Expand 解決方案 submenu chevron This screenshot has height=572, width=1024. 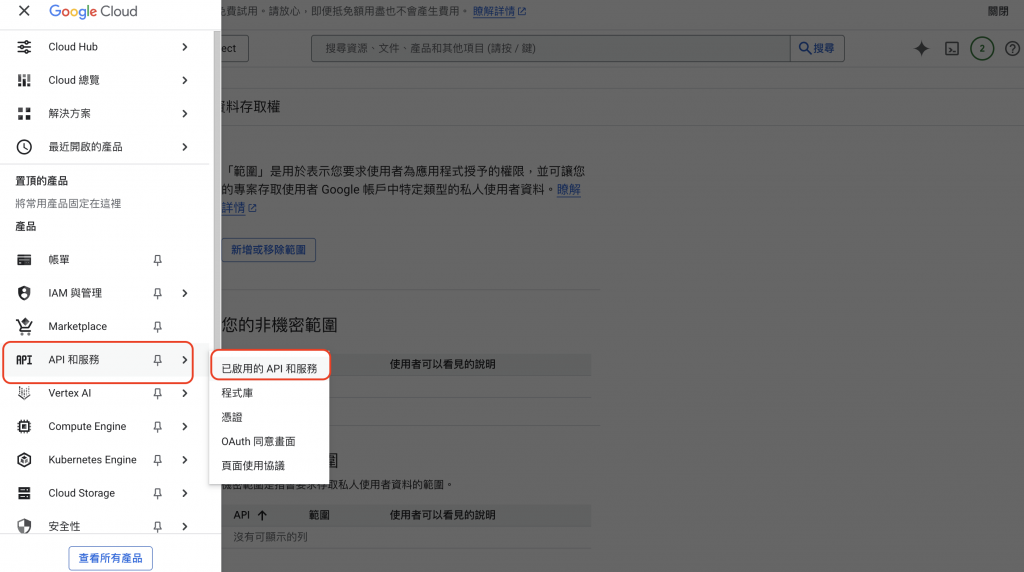(x=185, y=114)
